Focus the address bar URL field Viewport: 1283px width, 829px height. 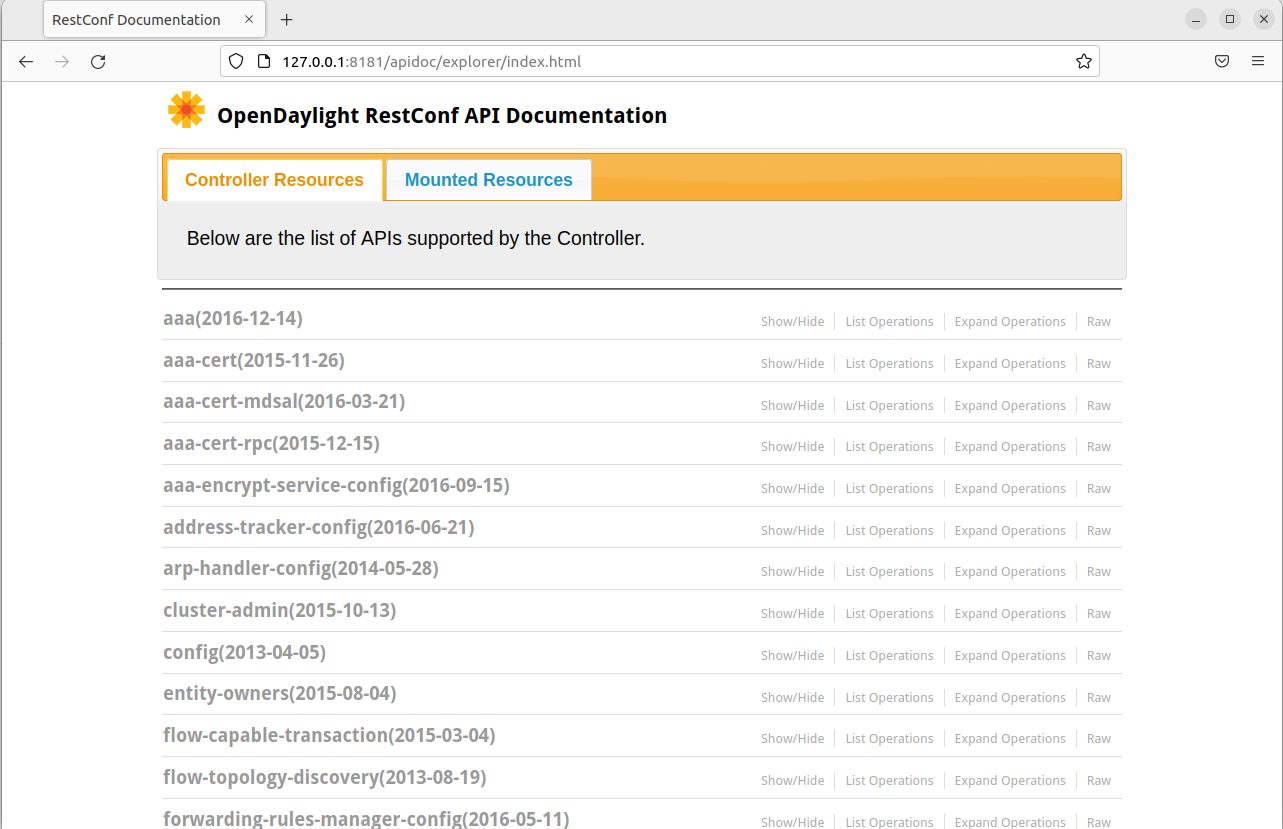(660, 61)
